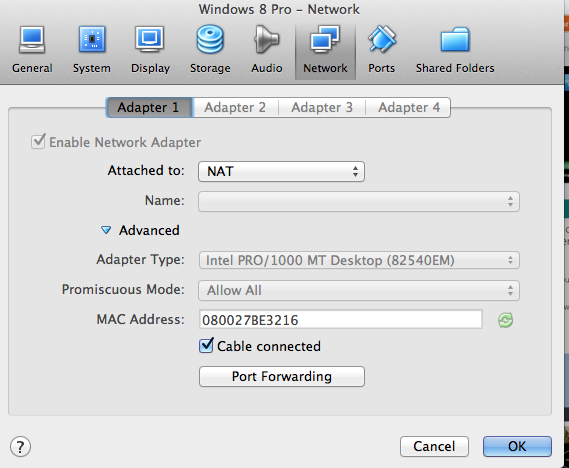This screenshot has width=569, height=468.
Task: Switch to the Adapter 4 tab
Action: click(408, 107)
